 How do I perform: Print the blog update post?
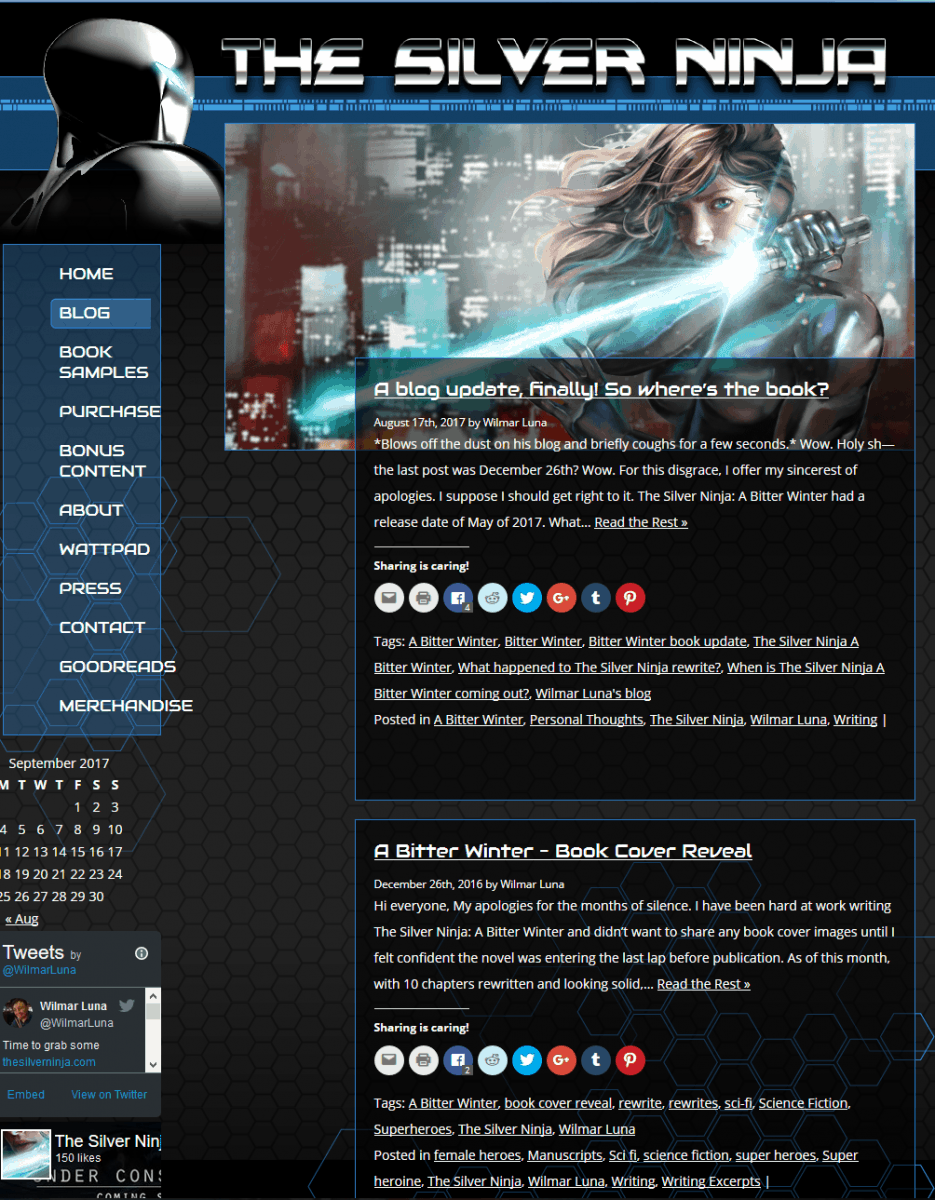point(423,598)
